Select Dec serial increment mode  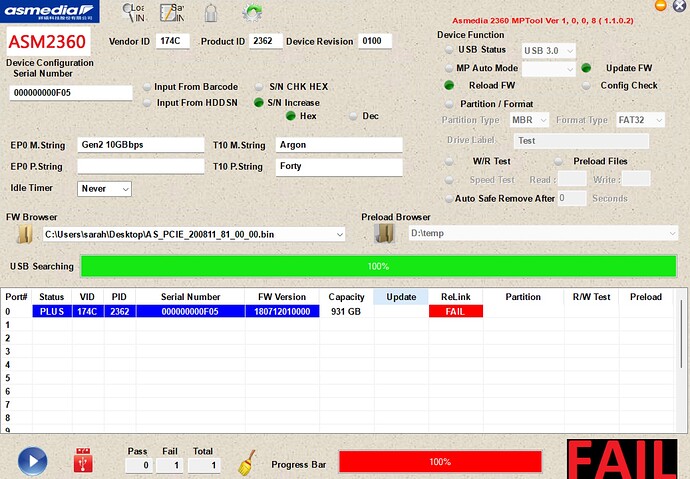tap(353, 116)
